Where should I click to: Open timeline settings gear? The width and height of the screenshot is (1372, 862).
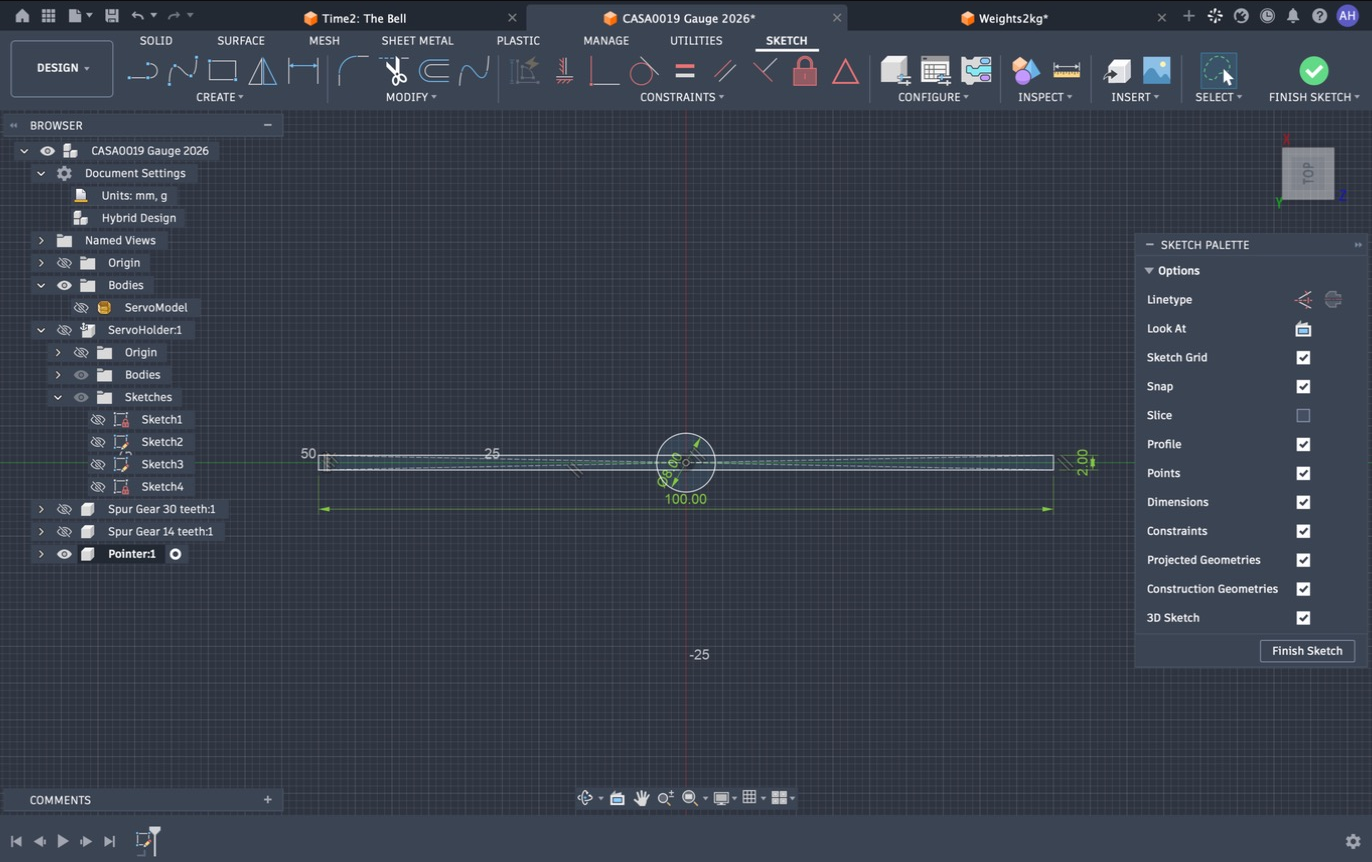coord(1353,842)
